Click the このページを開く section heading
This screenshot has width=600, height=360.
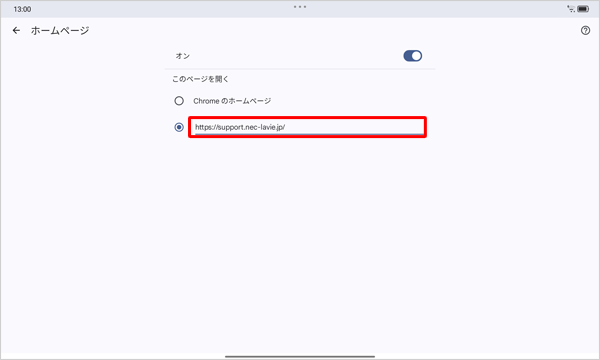point(200,79)
